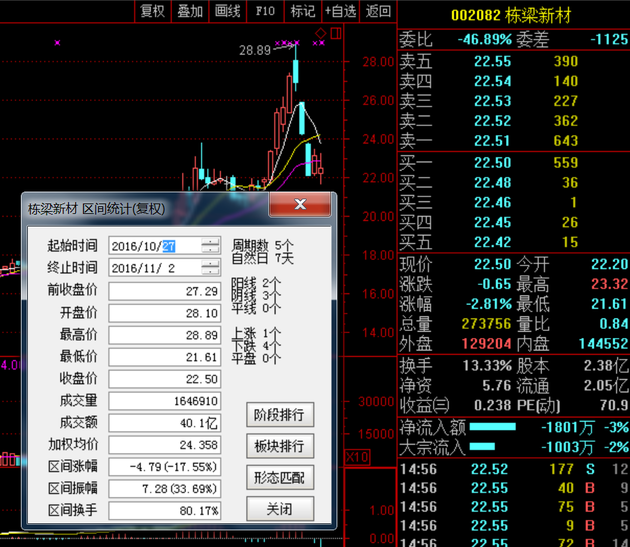Click the 关闭 button
This screenshot has width=630, height=547.
coord(280,509)
